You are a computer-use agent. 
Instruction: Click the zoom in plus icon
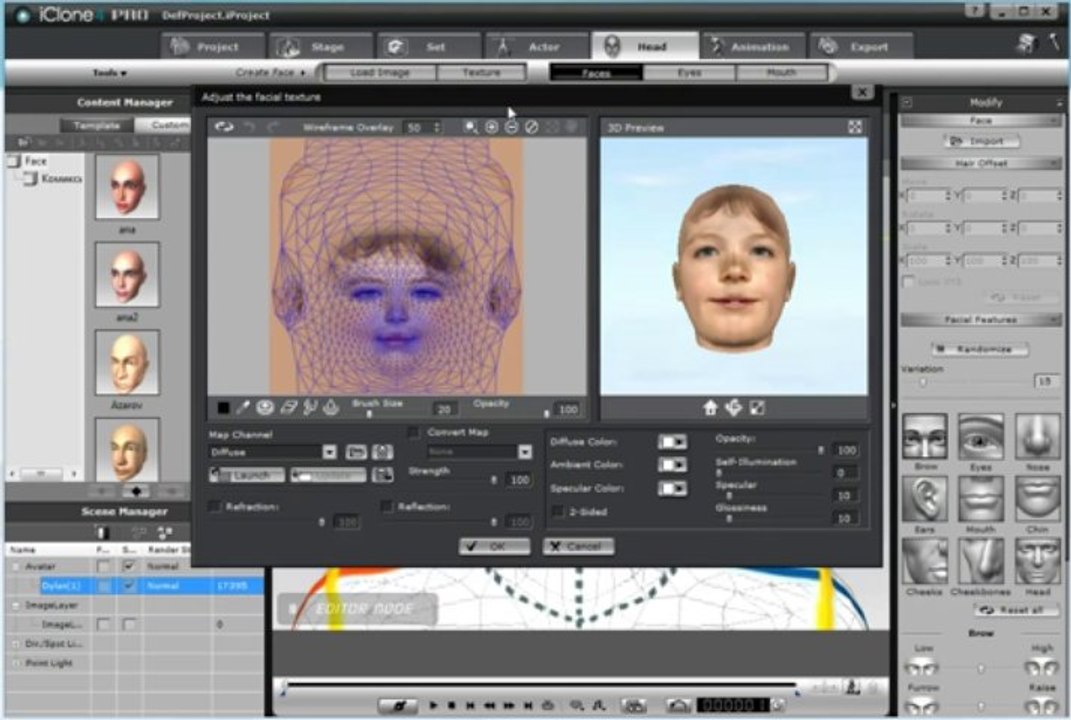(491, 127)
